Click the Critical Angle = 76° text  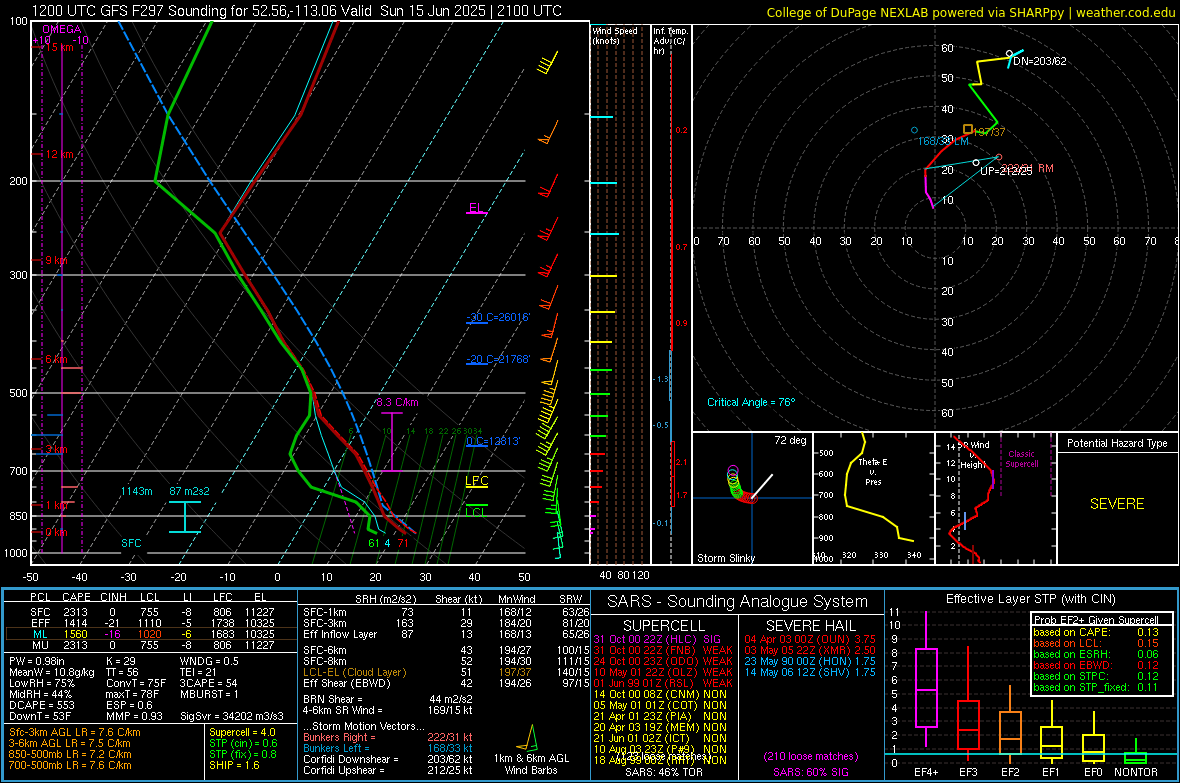tap(751, 402)
